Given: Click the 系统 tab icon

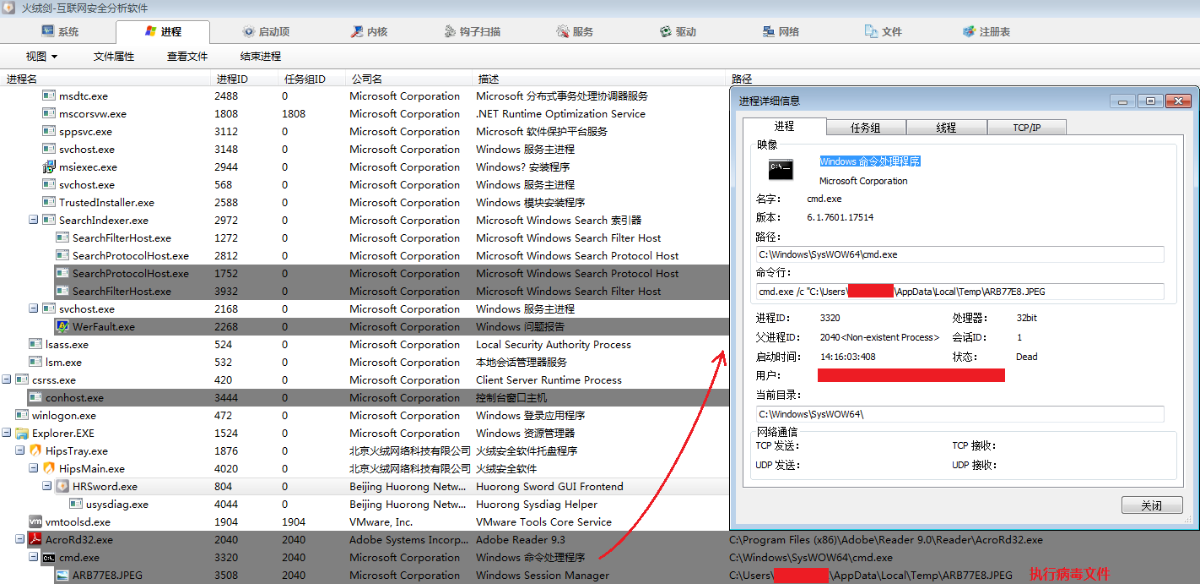Looking at the screenshot, I should coord(48,32).
